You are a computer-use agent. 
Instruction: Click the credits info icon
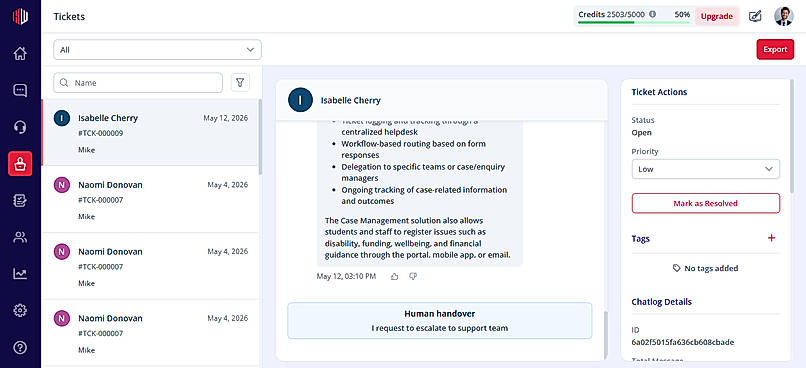(x=652, y=14)
